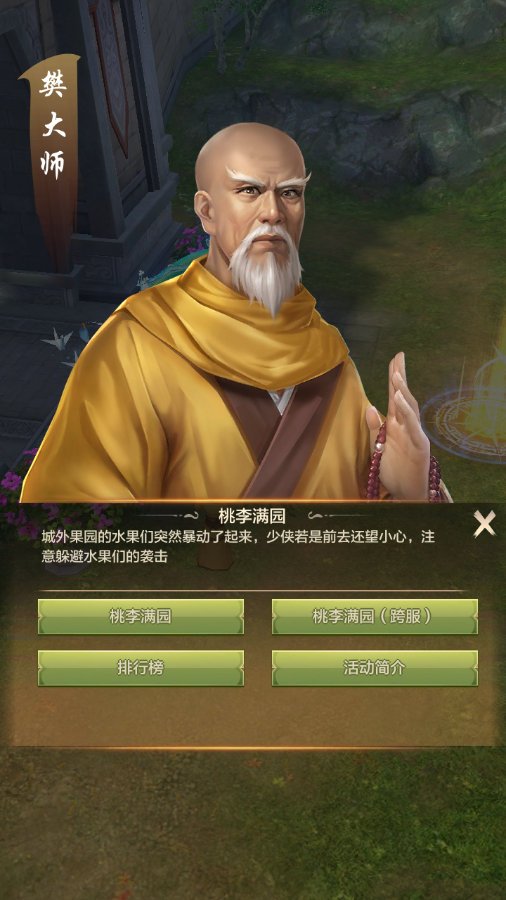The width and height of the screenshot is (506, 900).
Task: Click the 桃李满园 dialog title
Action: click(x=252, y=516)
